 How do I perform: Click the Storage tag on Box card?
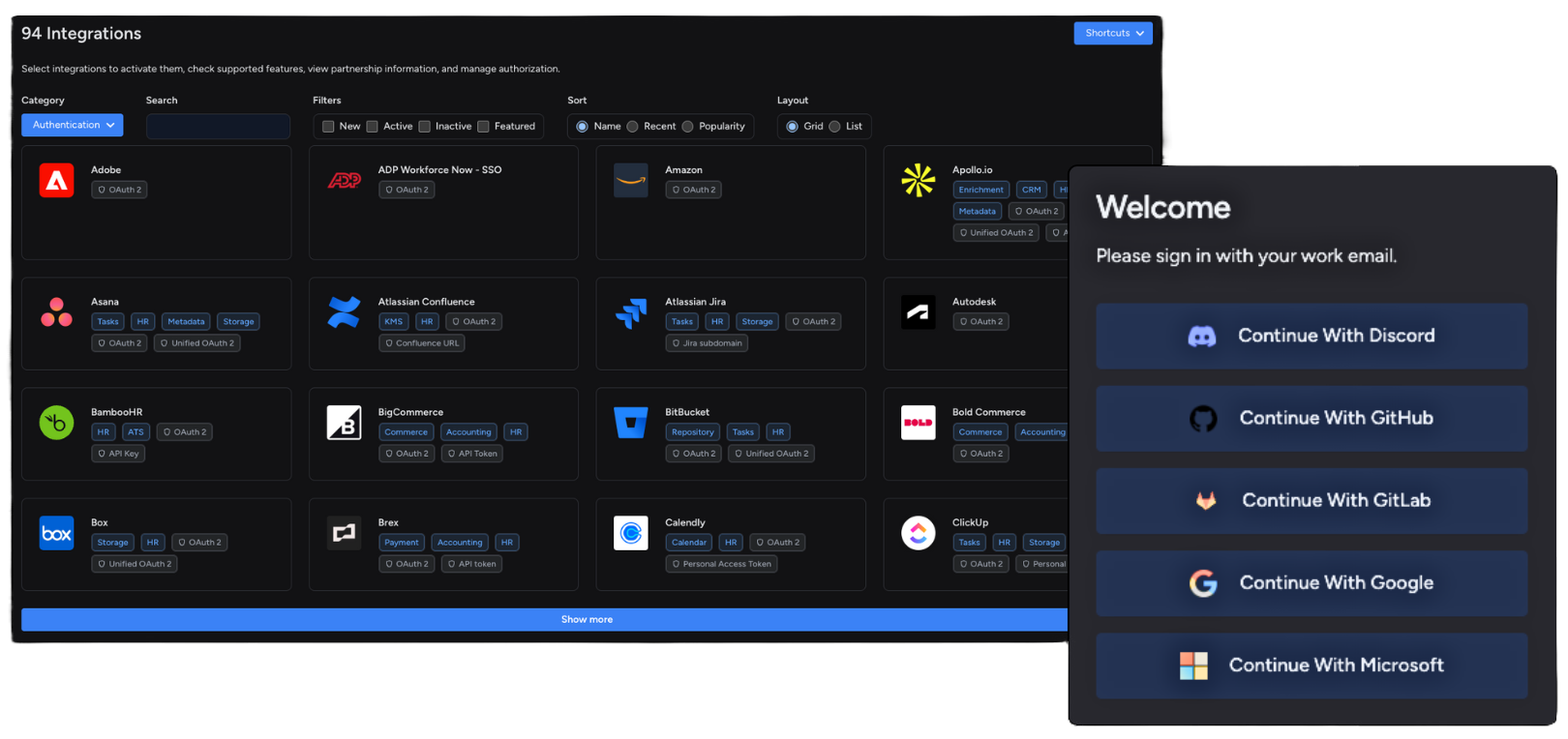click(112, 543)
